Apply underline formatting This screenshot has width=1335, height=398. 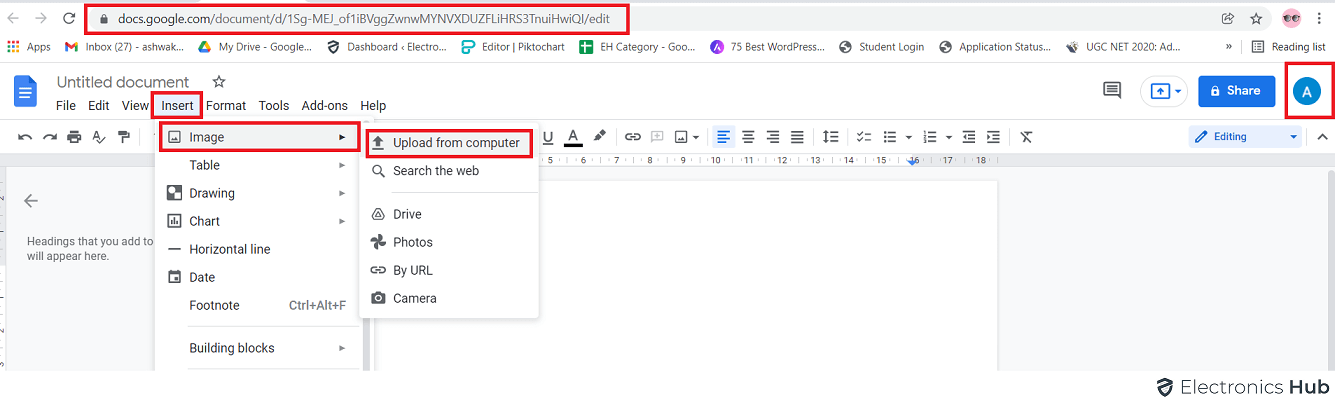[547, 137]
